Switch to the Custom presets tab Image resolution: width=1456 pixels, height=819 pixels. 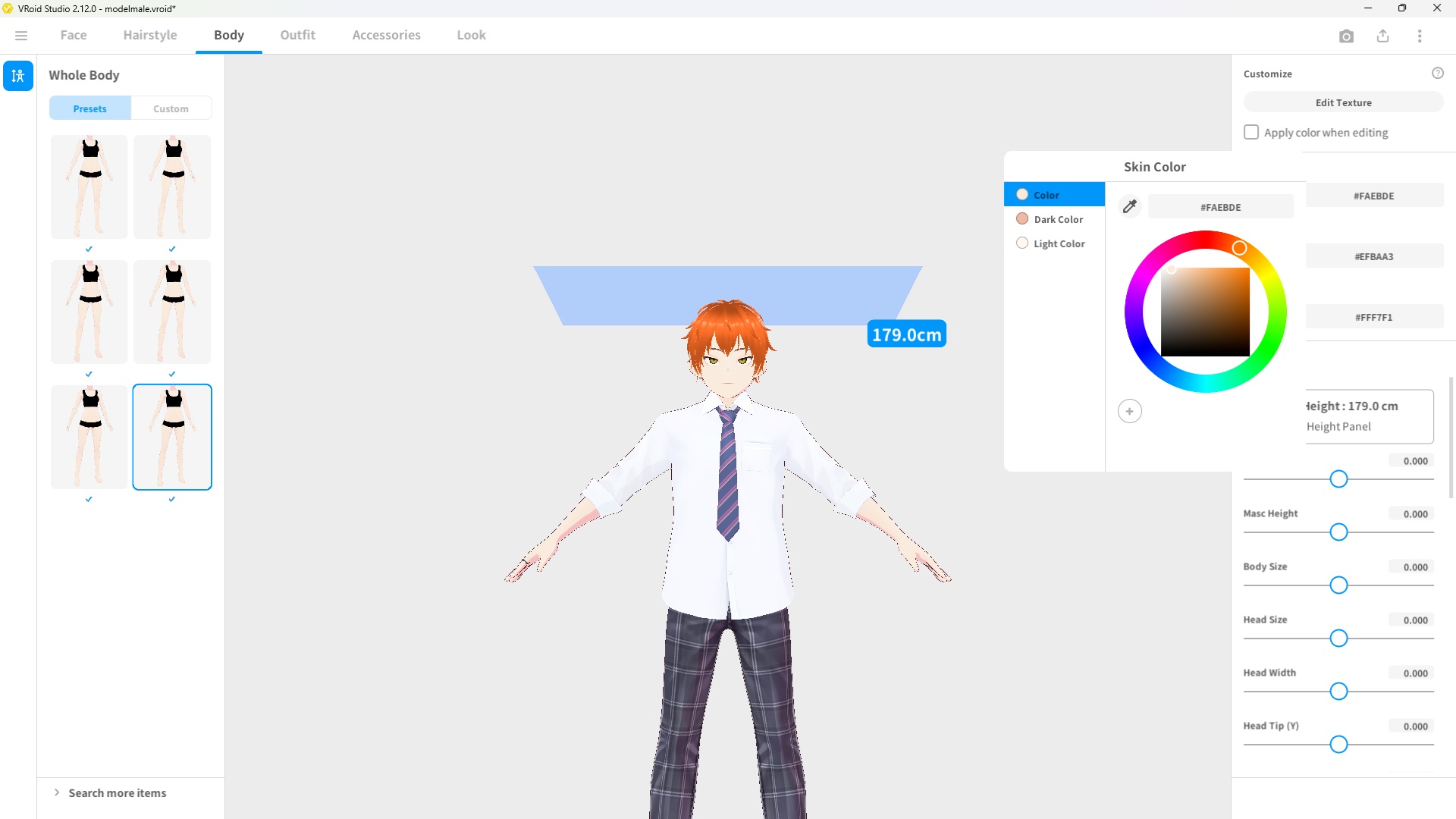[x=171, y=108]
